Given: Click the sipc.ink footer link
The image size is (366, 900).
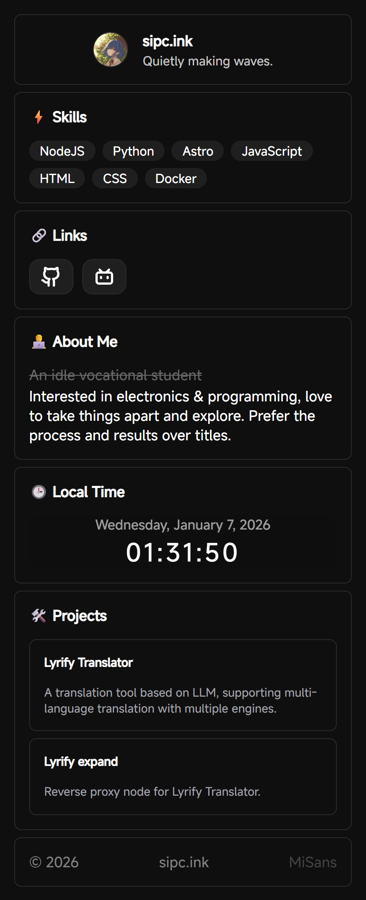Looking at the screenshot, I should tap(184, 862).
